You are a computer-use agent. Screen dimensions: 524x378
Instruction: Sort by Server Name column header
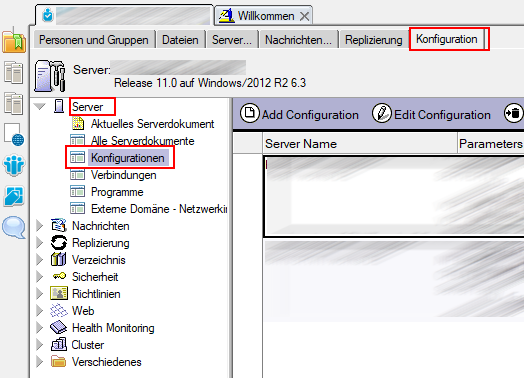point(360,144)
